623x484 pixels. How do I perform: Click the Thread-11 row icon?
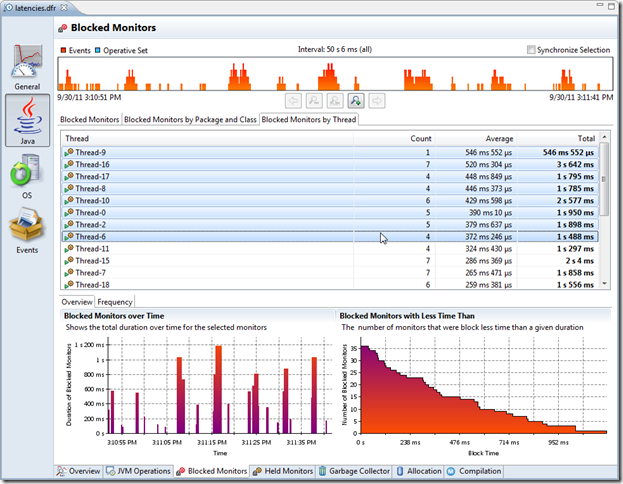[69, 249]
